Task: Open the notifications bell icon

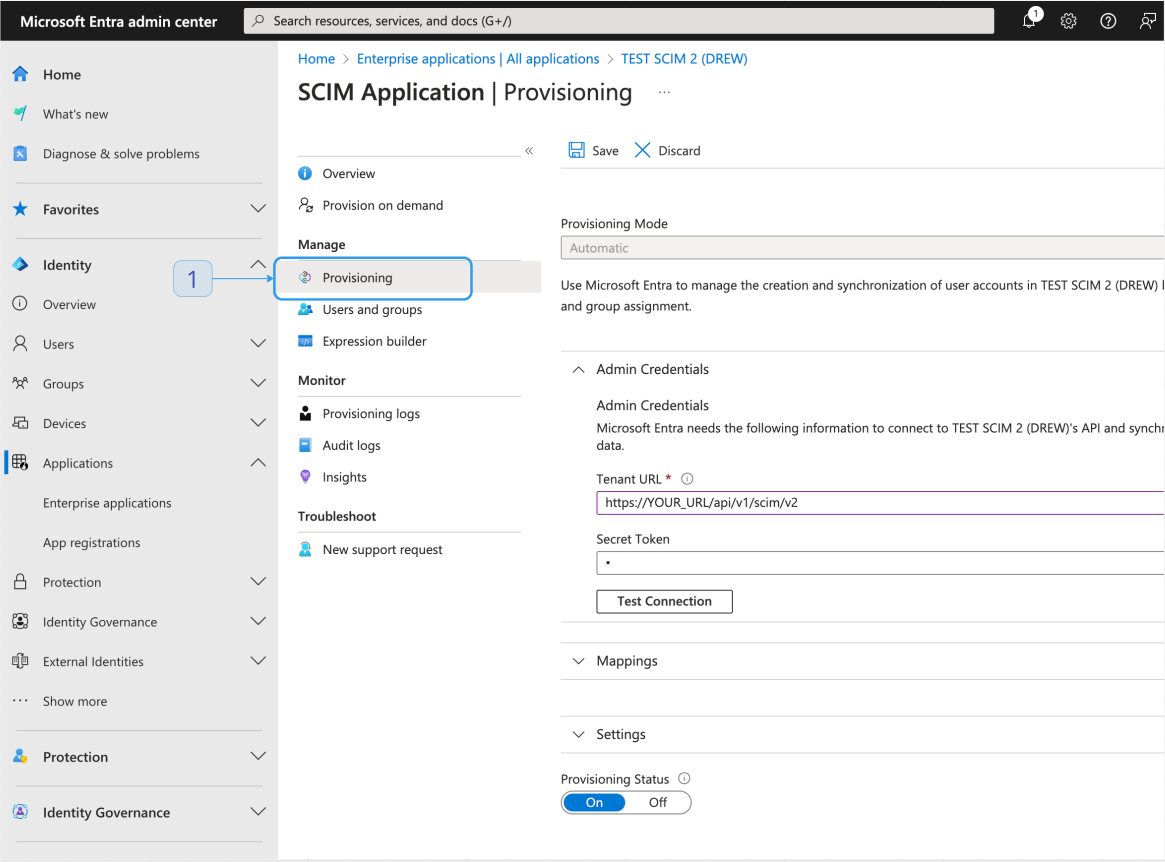Action: (1029, 21)
